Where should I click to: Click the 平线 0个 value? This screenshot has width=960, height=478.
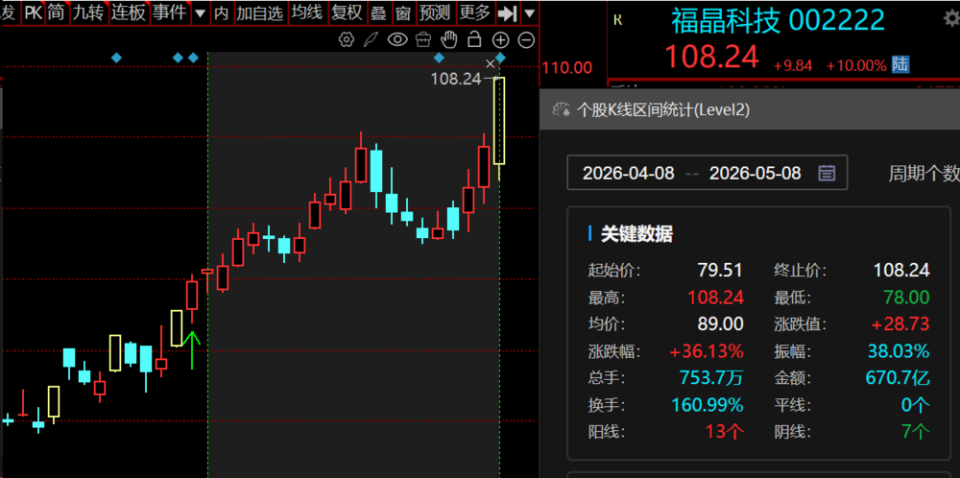(915, 405)
